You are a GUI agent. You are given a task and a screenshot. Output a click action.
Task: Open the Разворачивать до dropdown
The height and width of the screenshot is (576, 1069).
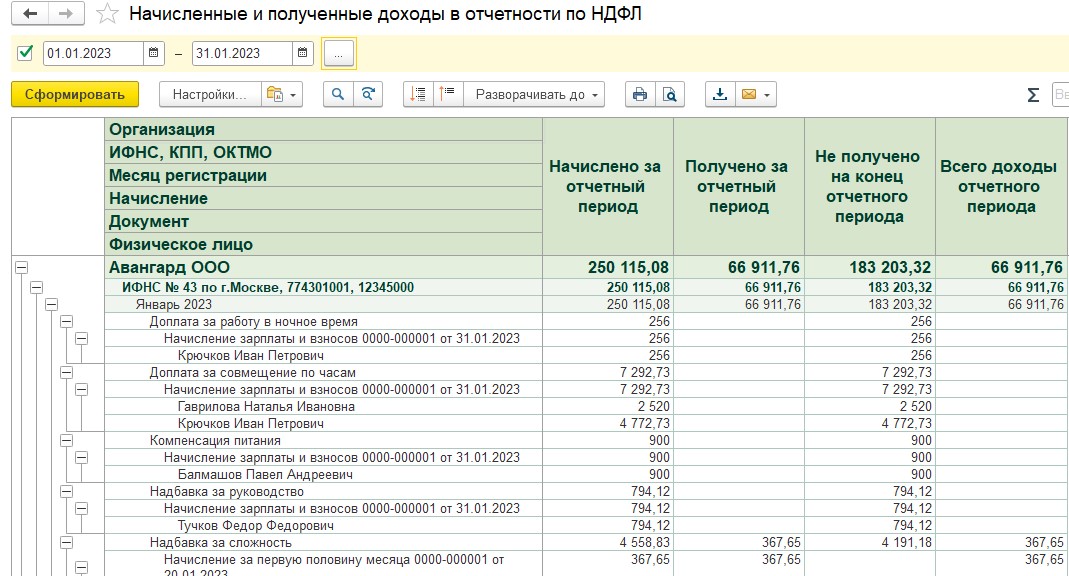point(534,95)
